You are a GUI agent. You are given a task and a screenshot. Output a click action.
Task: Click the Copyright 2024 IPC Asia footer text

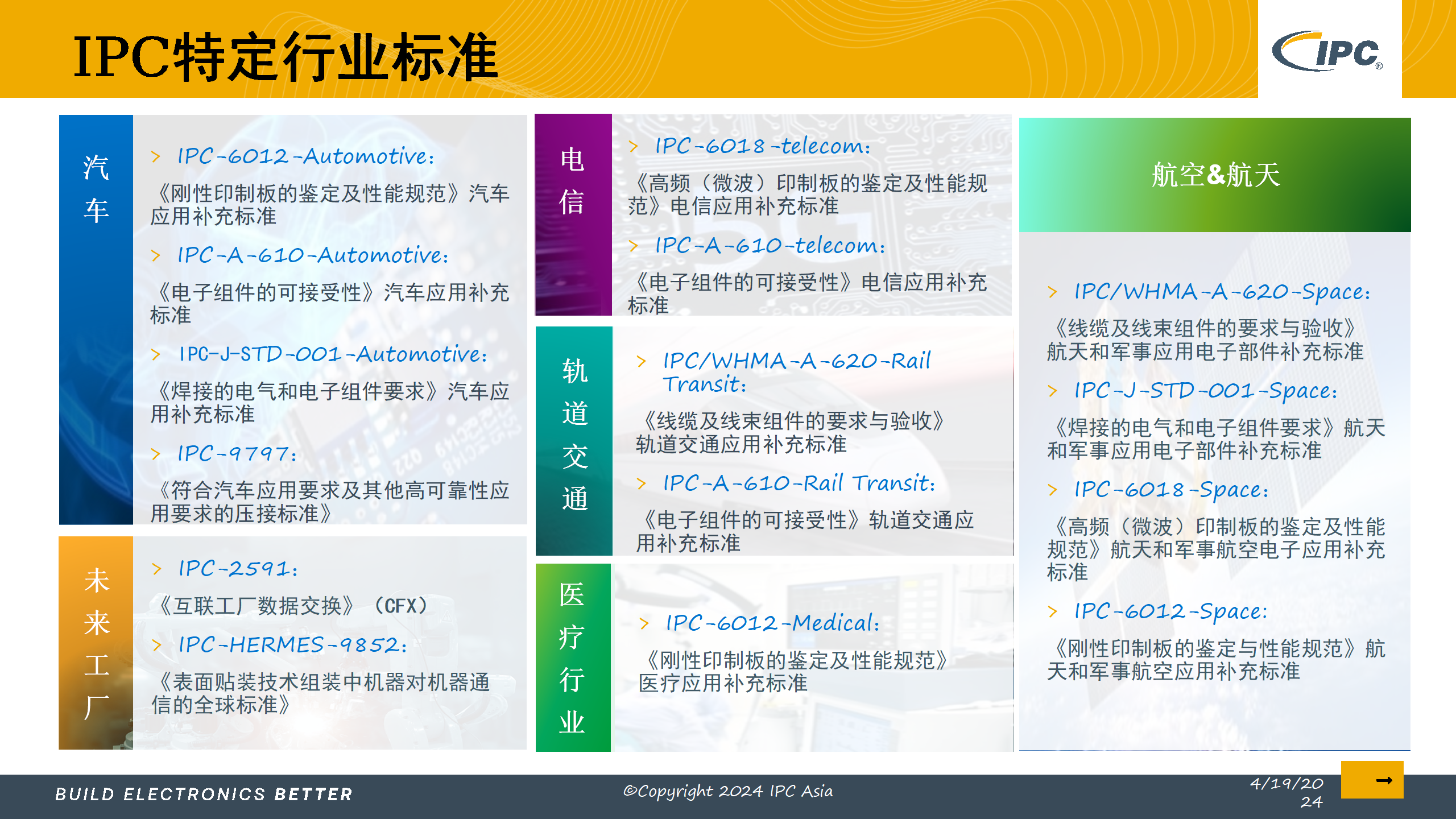click(x=728, y=791)
